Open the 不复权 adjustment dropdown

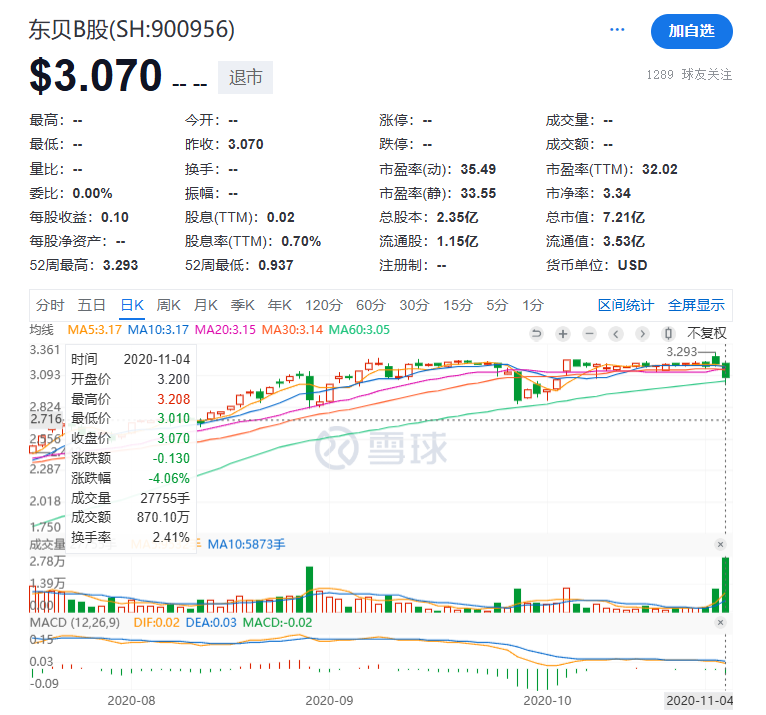point(706,333)
